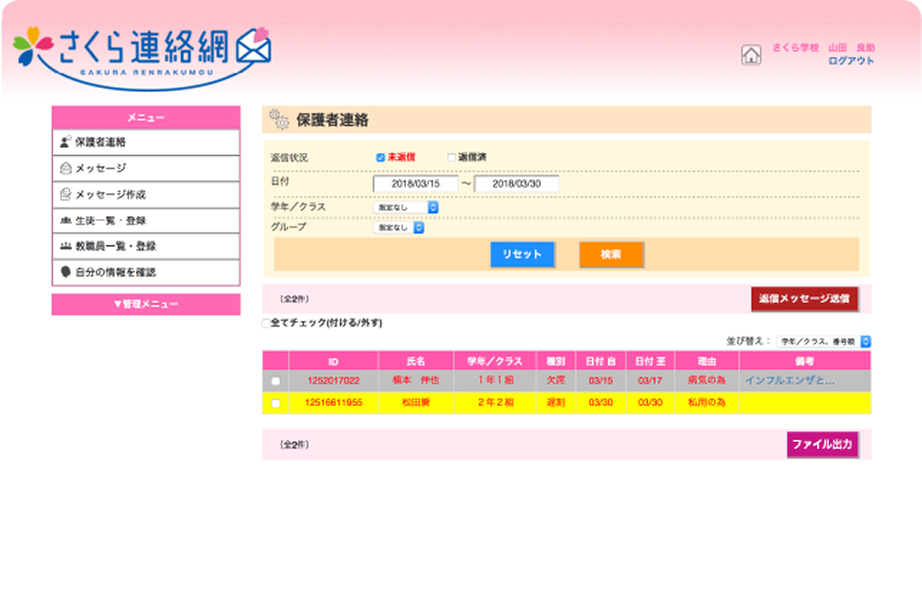Open the グループ dropdown

(399, 228)
